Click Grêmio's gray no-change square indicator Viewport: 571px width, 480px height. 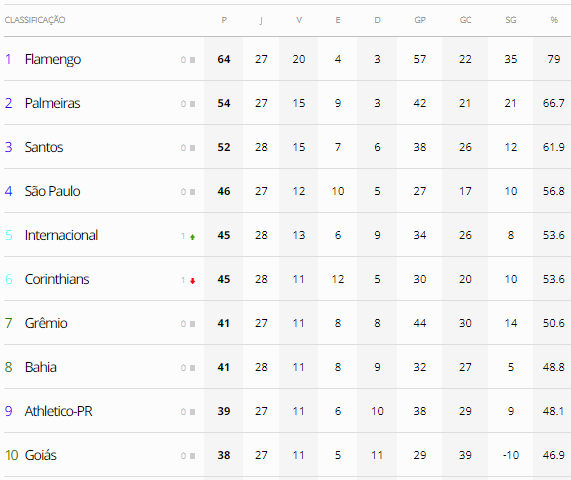tap(193, 324)
